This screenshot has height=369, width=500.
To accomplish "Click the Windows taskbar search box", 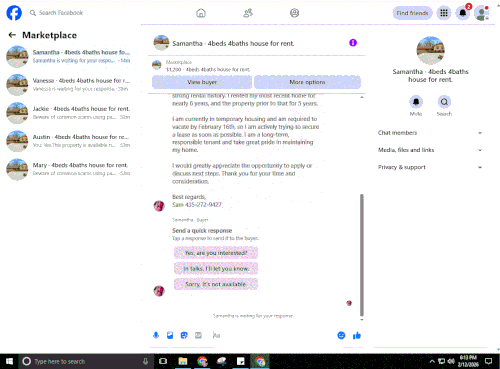I will (x=85, y=361).
